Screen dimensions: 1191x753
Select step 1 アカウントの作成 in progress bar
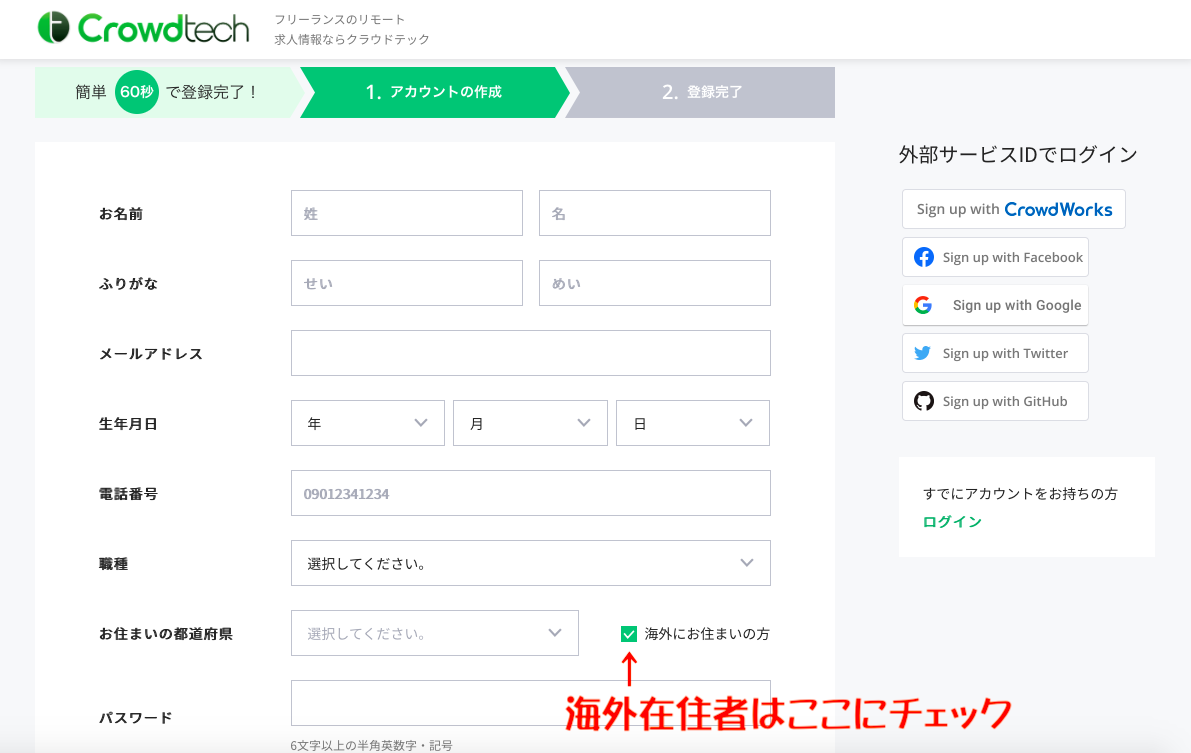tap(432, 92)
